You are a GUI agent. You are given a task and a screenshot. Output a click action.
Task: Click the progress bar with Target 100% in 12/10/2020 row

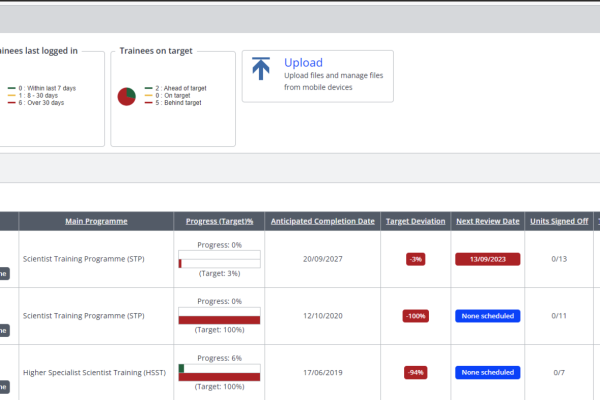tap(219, 316)
